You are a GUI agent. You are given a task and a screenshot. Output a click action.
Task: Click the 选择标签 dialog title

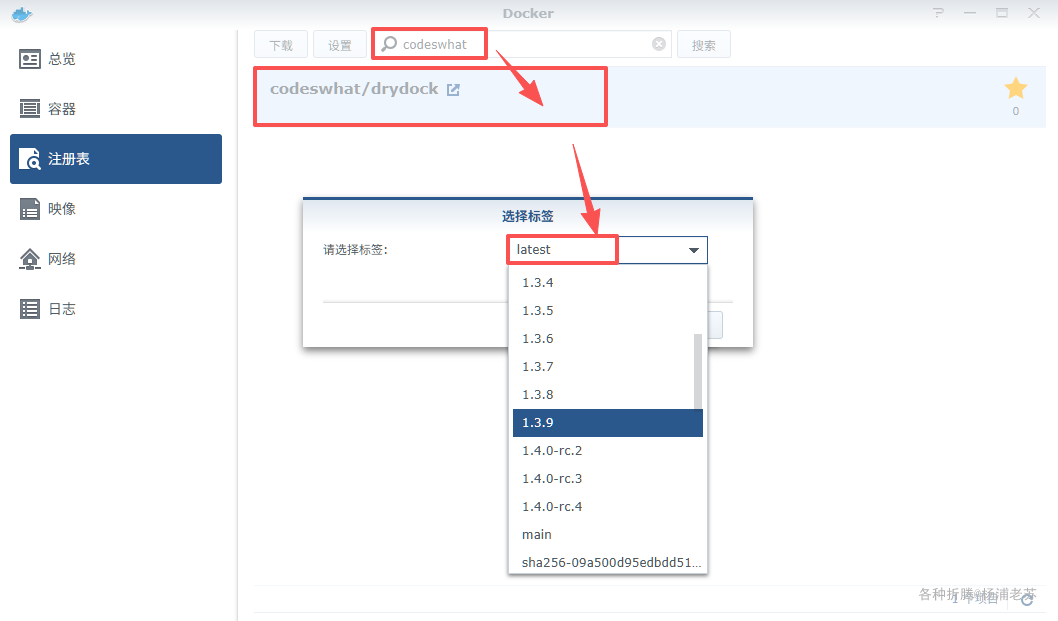coord(528,216)
